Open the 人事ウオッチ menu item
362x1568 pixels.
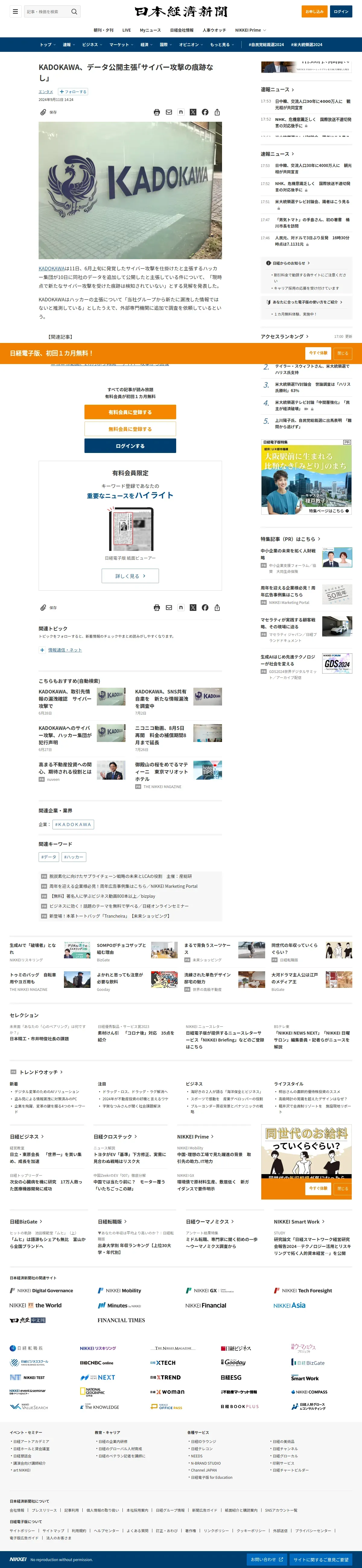point(214,30)
